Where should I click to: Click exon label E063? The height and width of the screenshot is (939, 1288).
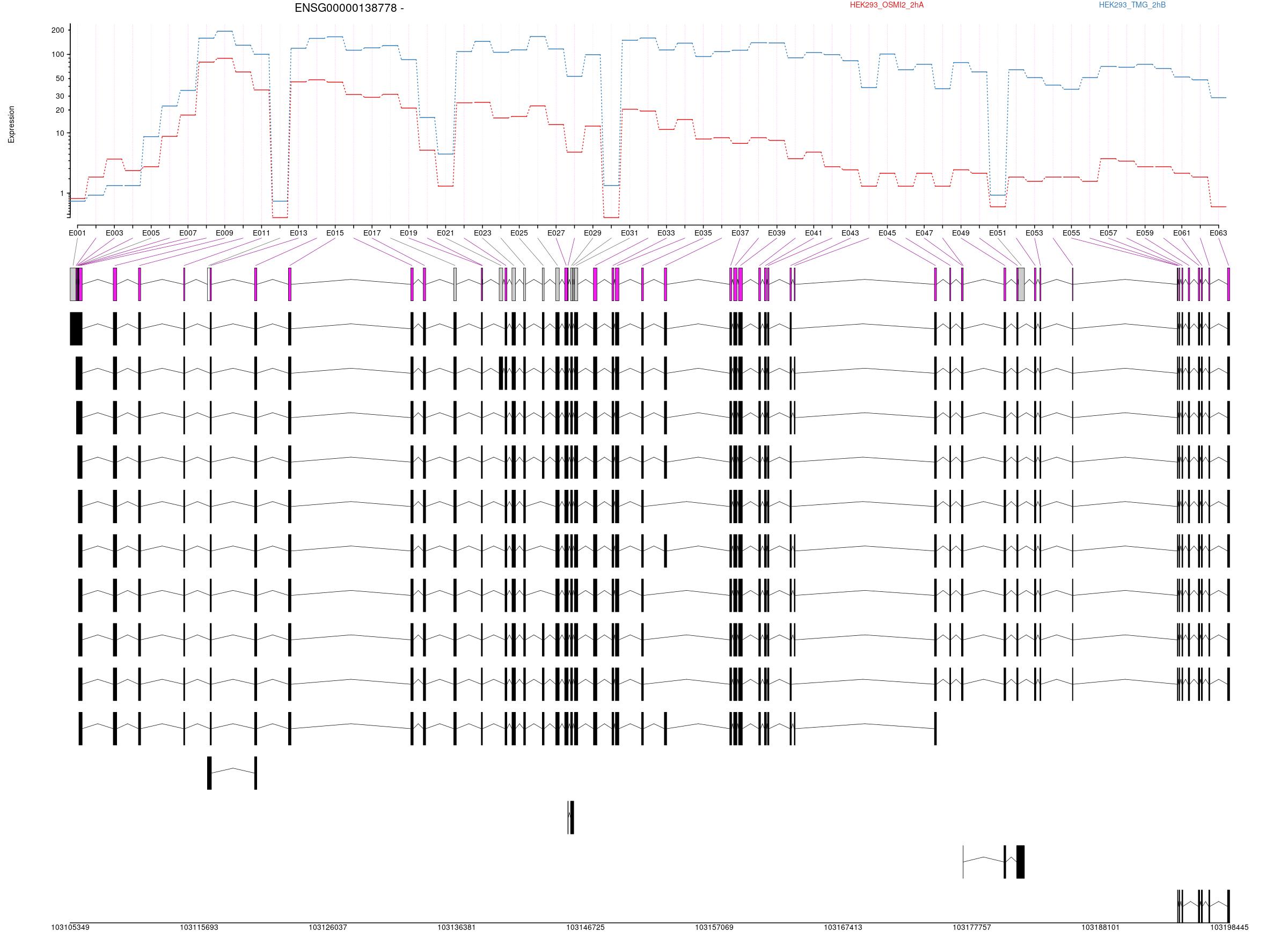coord(1218,233)
